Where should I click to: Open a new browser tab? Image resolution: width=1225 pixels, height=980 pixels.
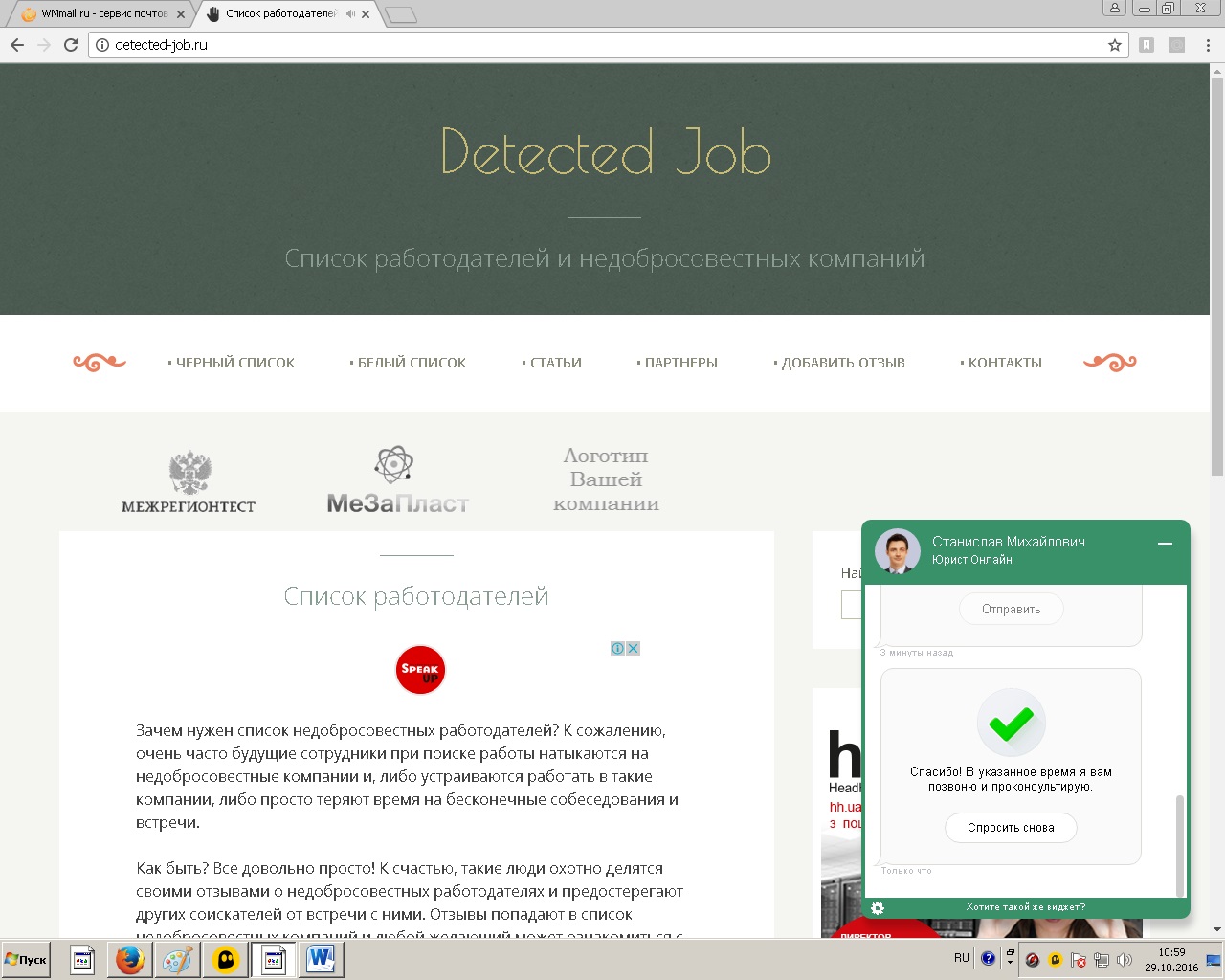(401, 14)
